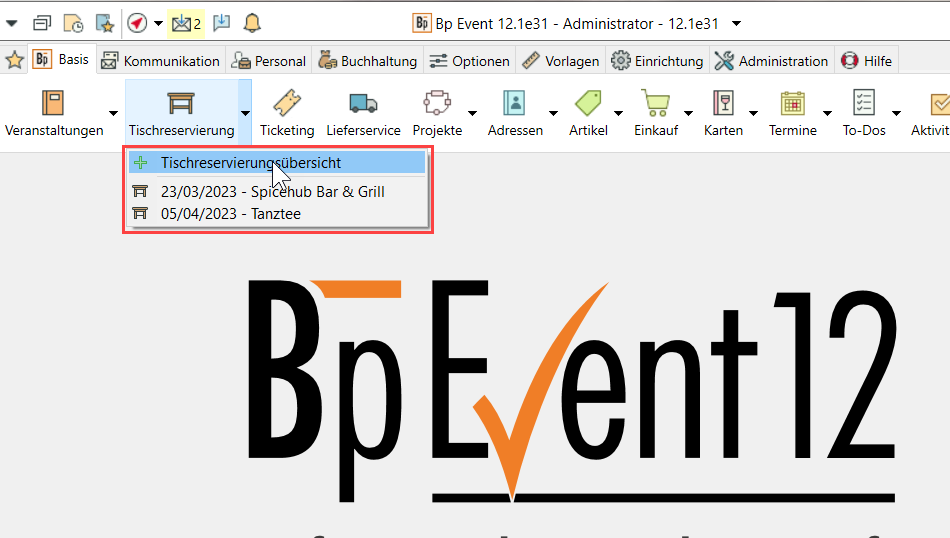
Task: Click the red compass navigation icon
Action: pos(138,23)
